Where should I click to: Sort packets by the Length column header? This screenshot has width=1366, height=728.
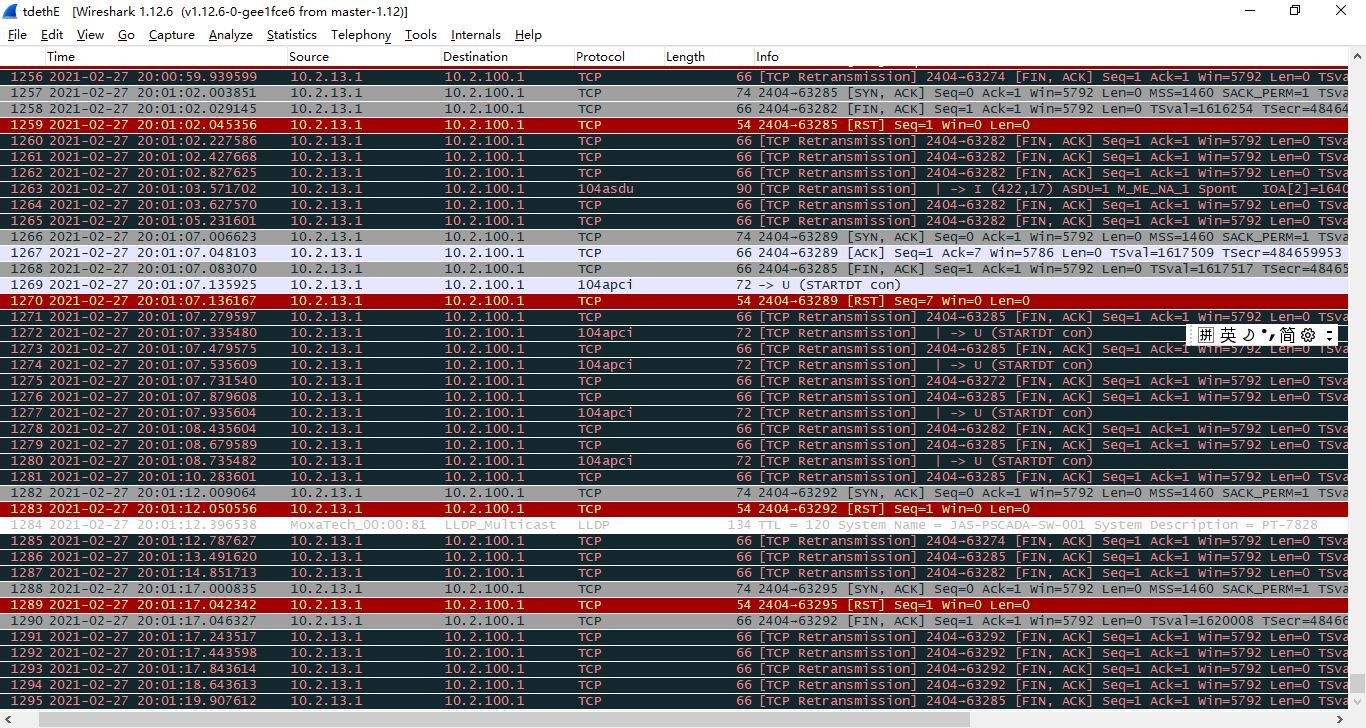click(708, 57)
